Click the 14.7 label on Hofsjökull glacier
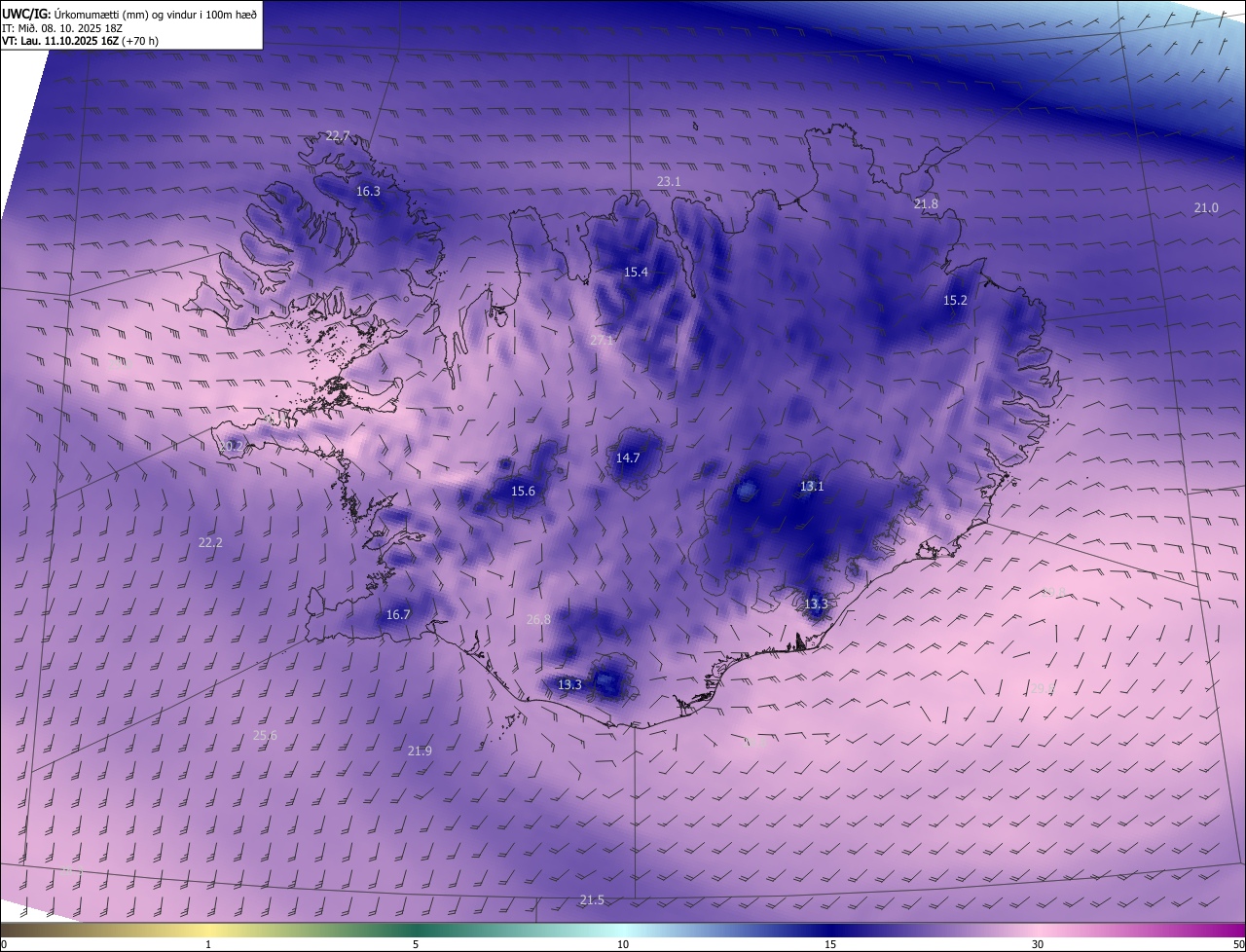1246x952 pixels. point(628,458)
